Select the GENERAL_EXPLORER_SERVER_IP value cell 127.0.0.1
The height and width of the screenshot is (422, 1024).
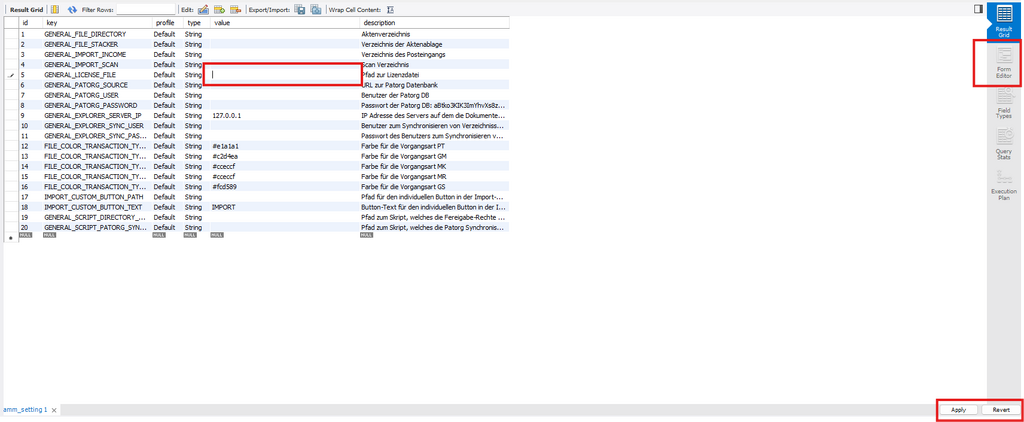tap(228, 116)
